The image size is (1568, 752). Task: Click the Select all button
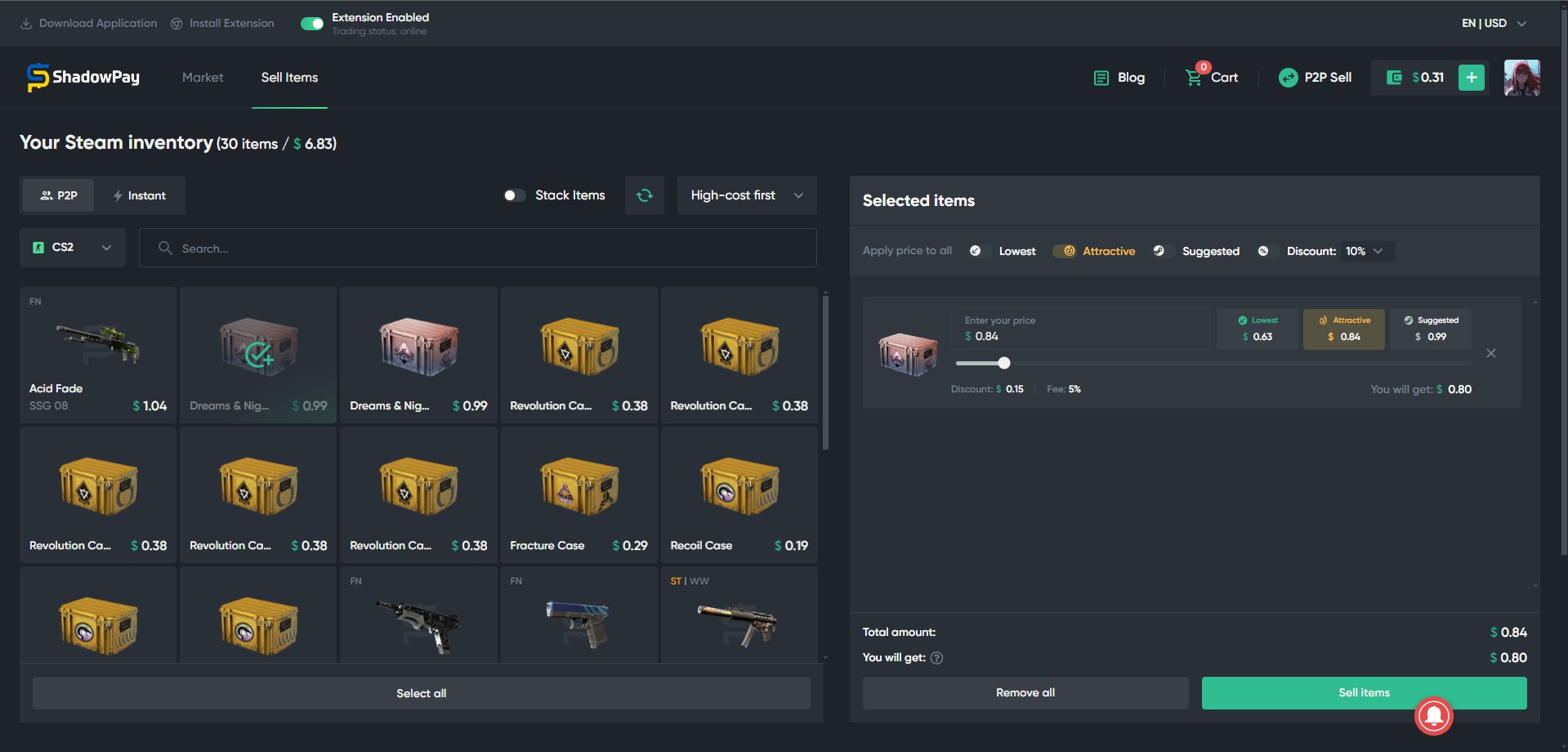pyautogui.click(x=422, y=693)
